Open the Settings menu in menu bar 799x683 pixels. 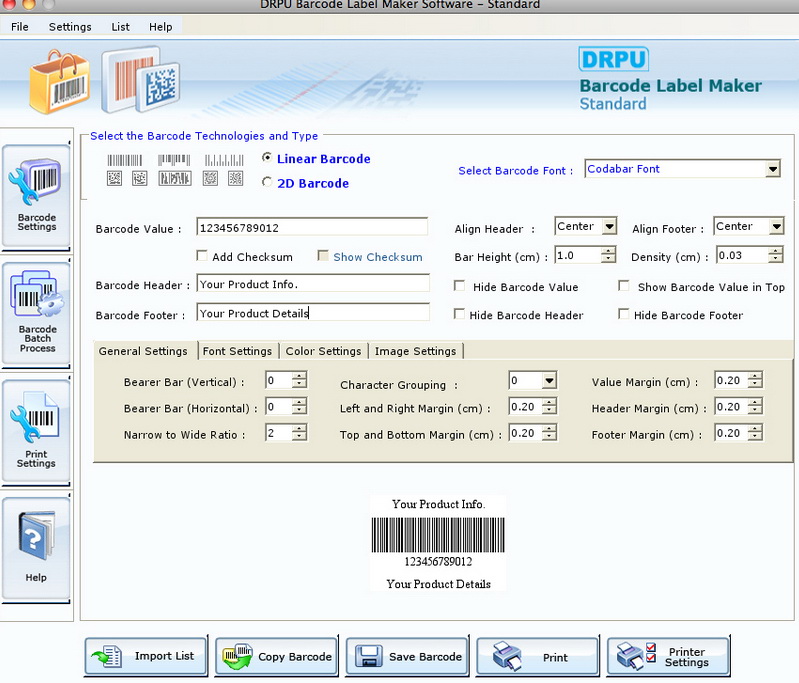point(70,27)
